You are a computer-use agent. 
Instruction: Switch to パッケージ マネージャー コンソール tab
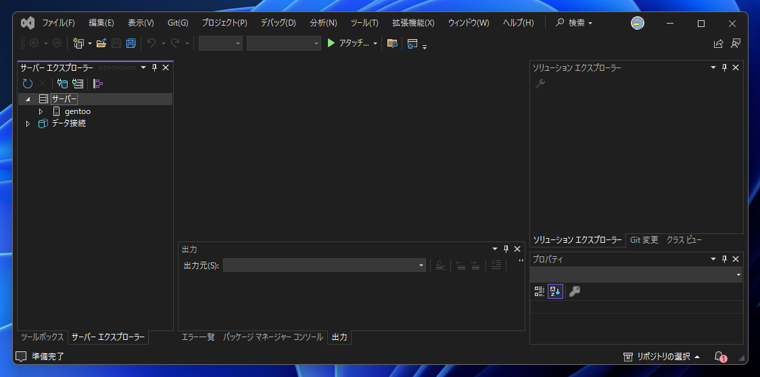(273, 337)
